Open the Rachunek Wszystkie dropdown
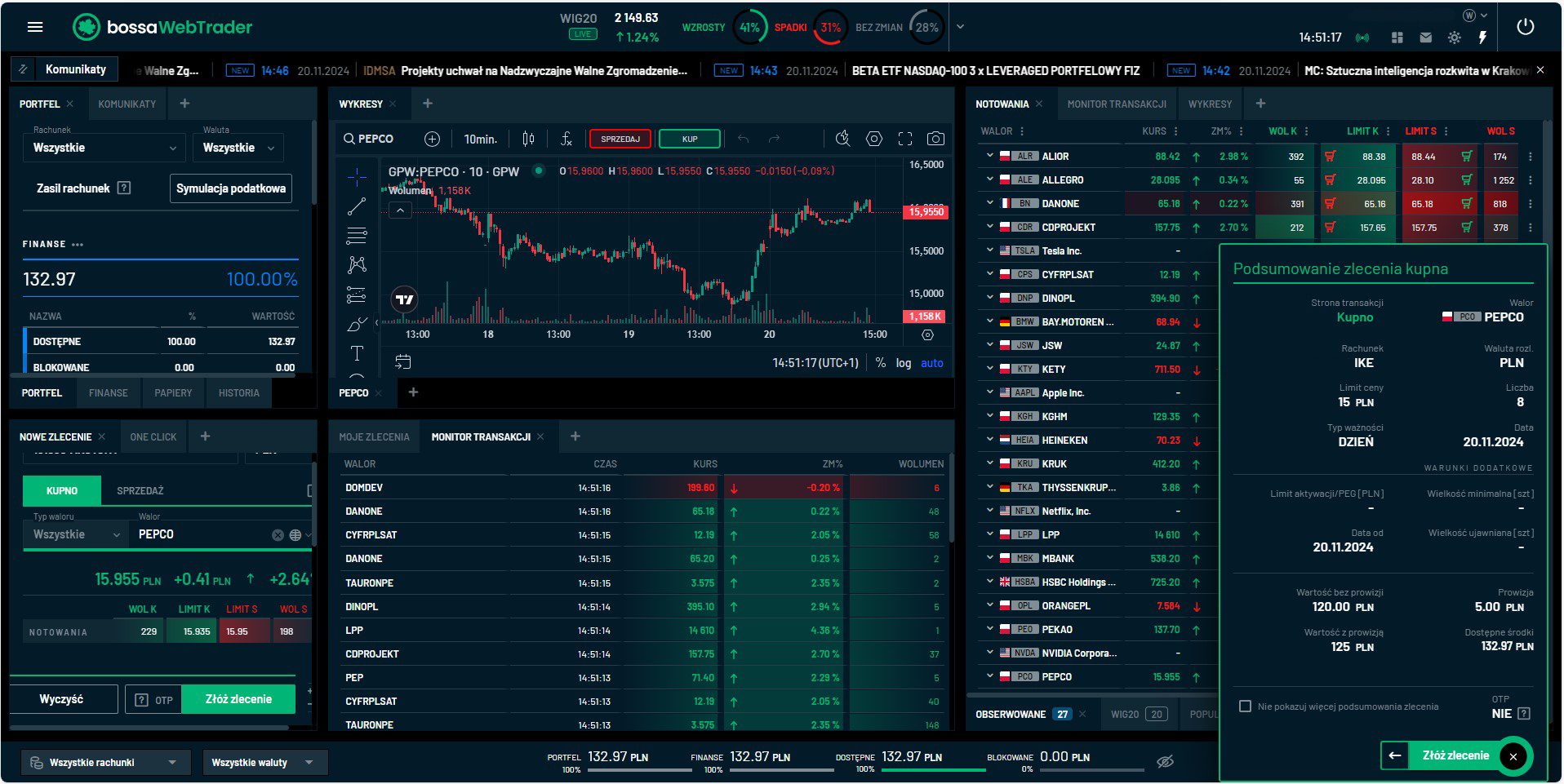The image size is (1564, 784). pos(104,148)
